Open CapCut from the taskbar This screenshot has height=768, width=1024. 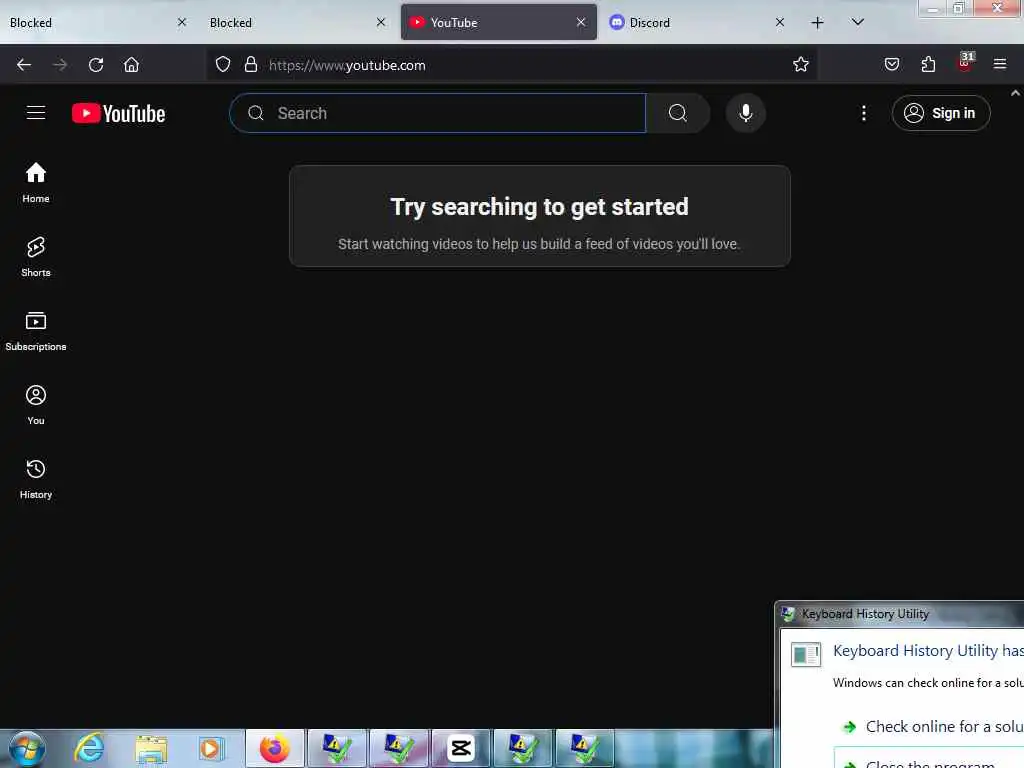click(460, 748)
